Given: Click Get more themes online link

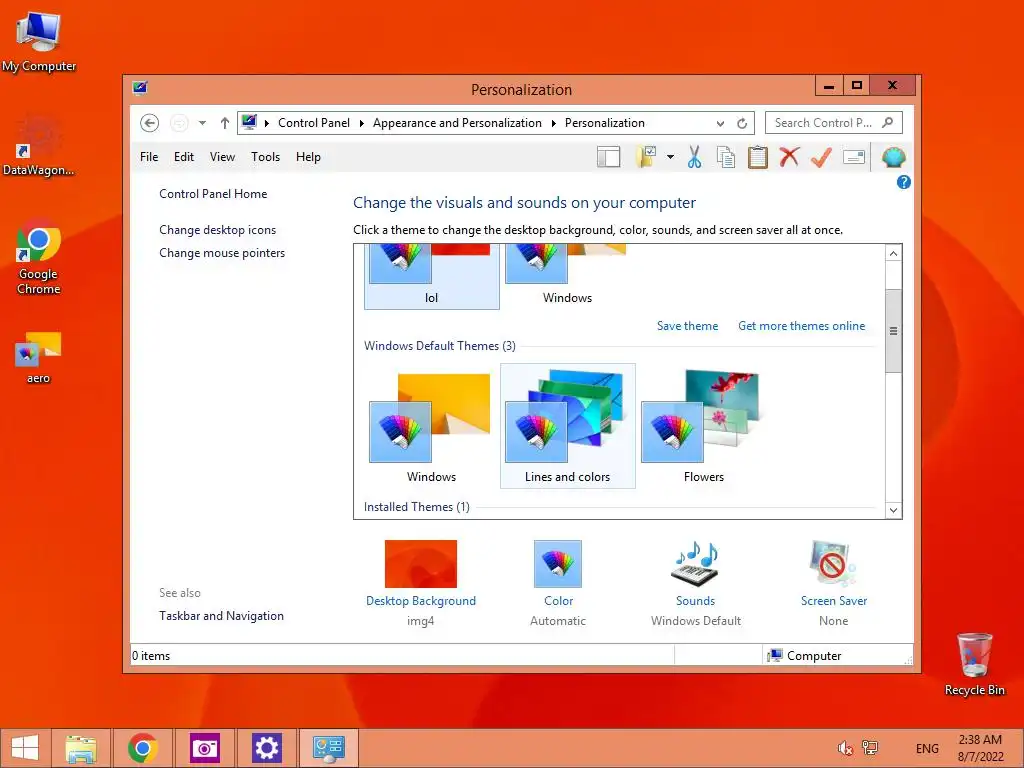Looking at the screenshot, I should pos(801,326).
